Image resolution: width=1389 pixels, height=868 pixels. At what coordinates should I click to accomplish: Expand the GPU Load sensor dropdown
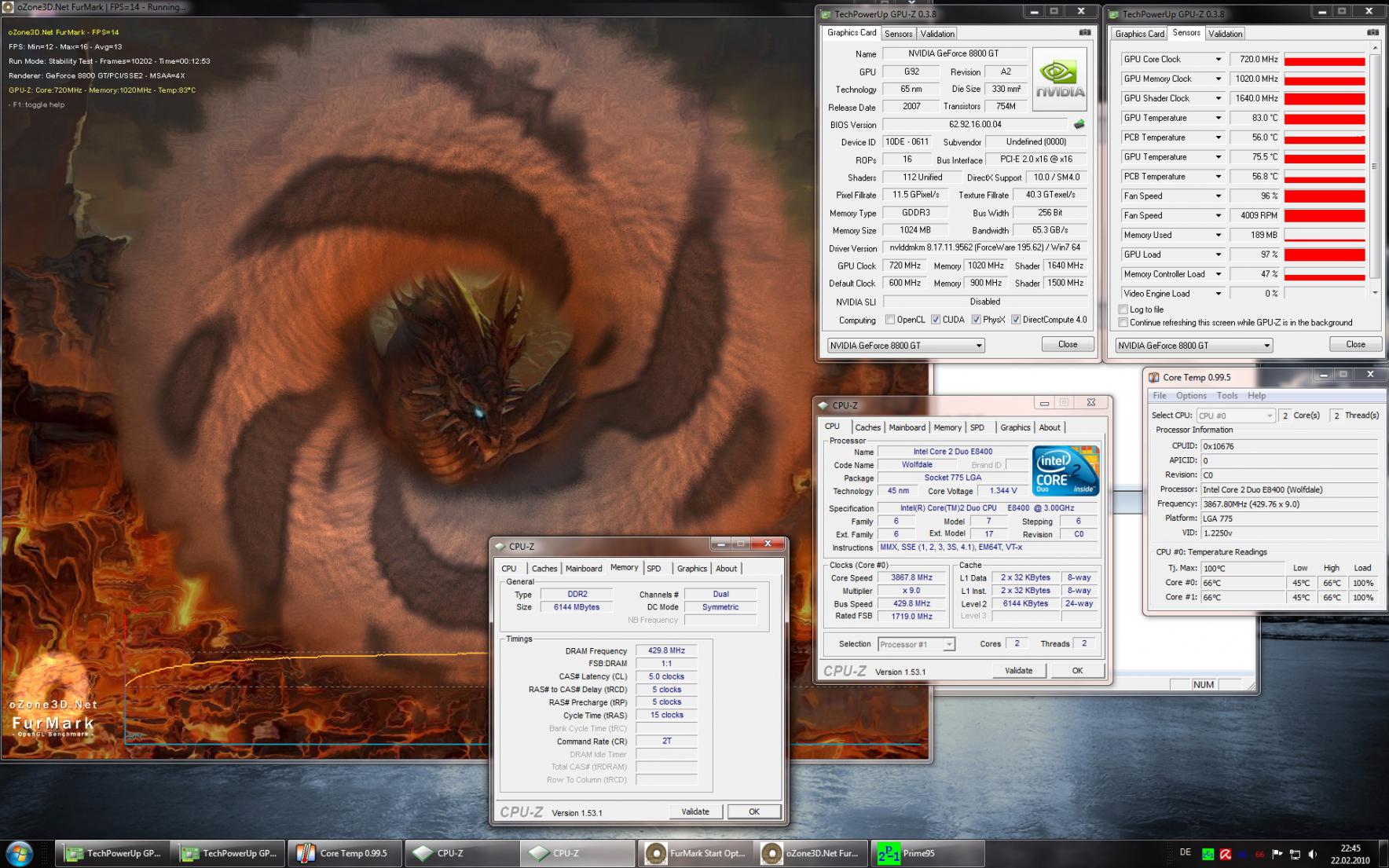coord(1219,255)
